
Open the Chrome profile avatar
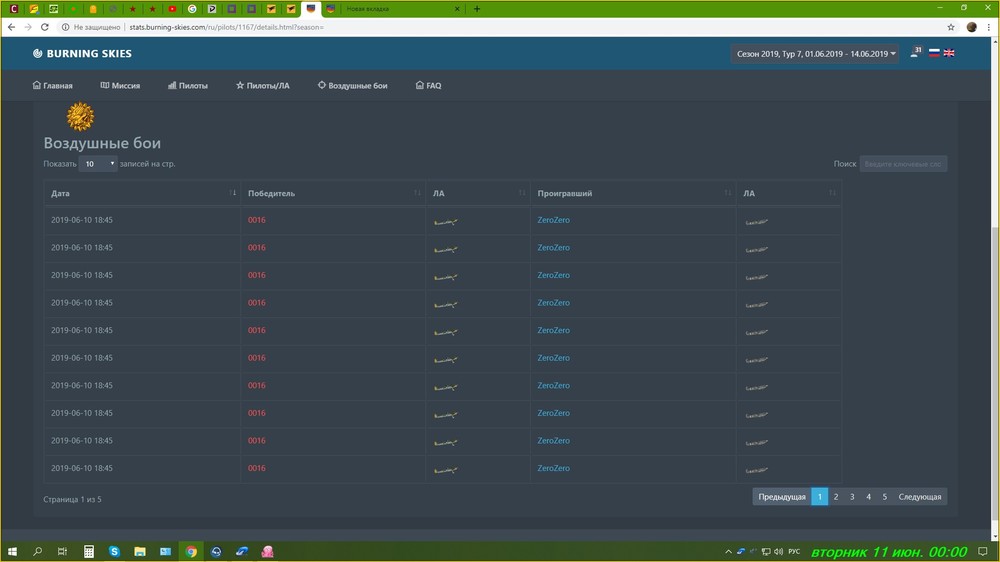tap(972, 27)
